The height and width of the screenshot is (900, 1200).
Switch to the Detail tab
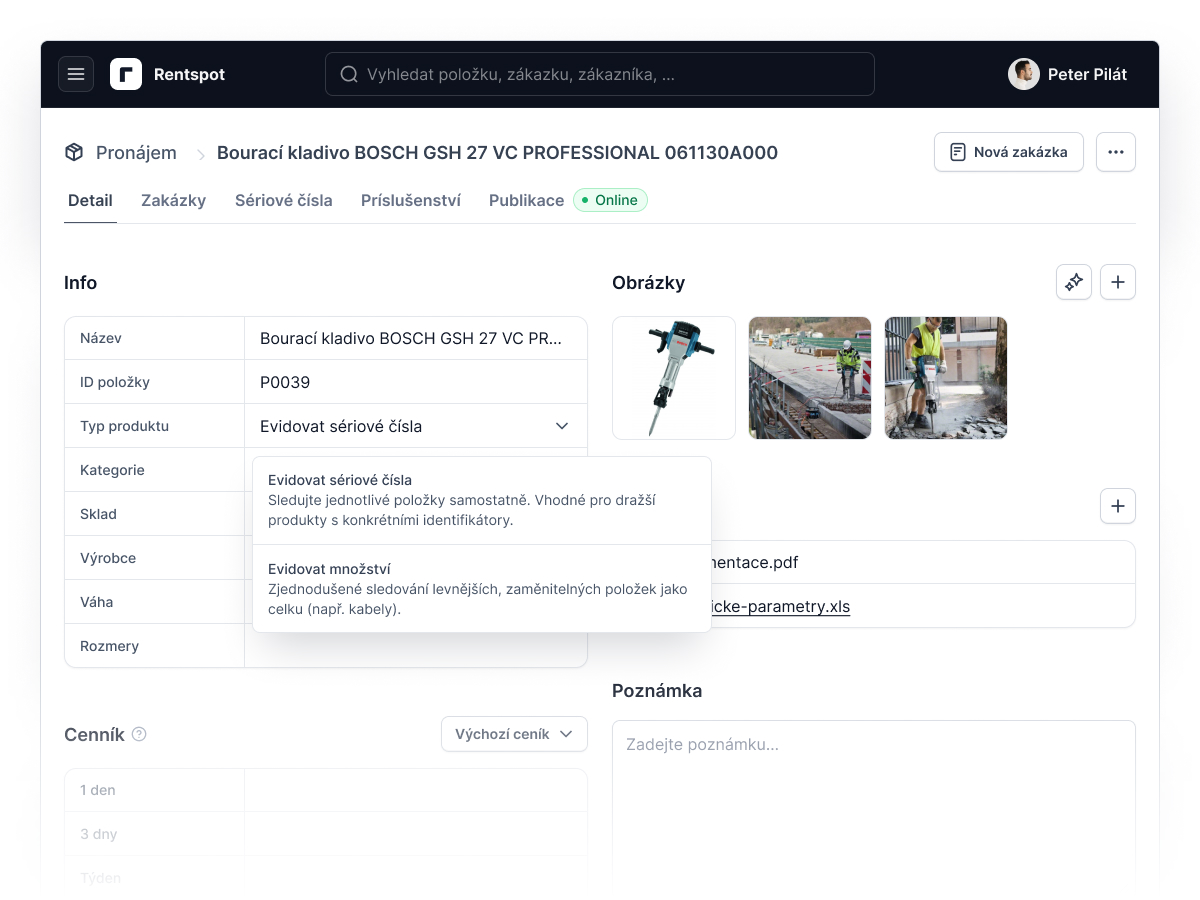click(90, 200)
